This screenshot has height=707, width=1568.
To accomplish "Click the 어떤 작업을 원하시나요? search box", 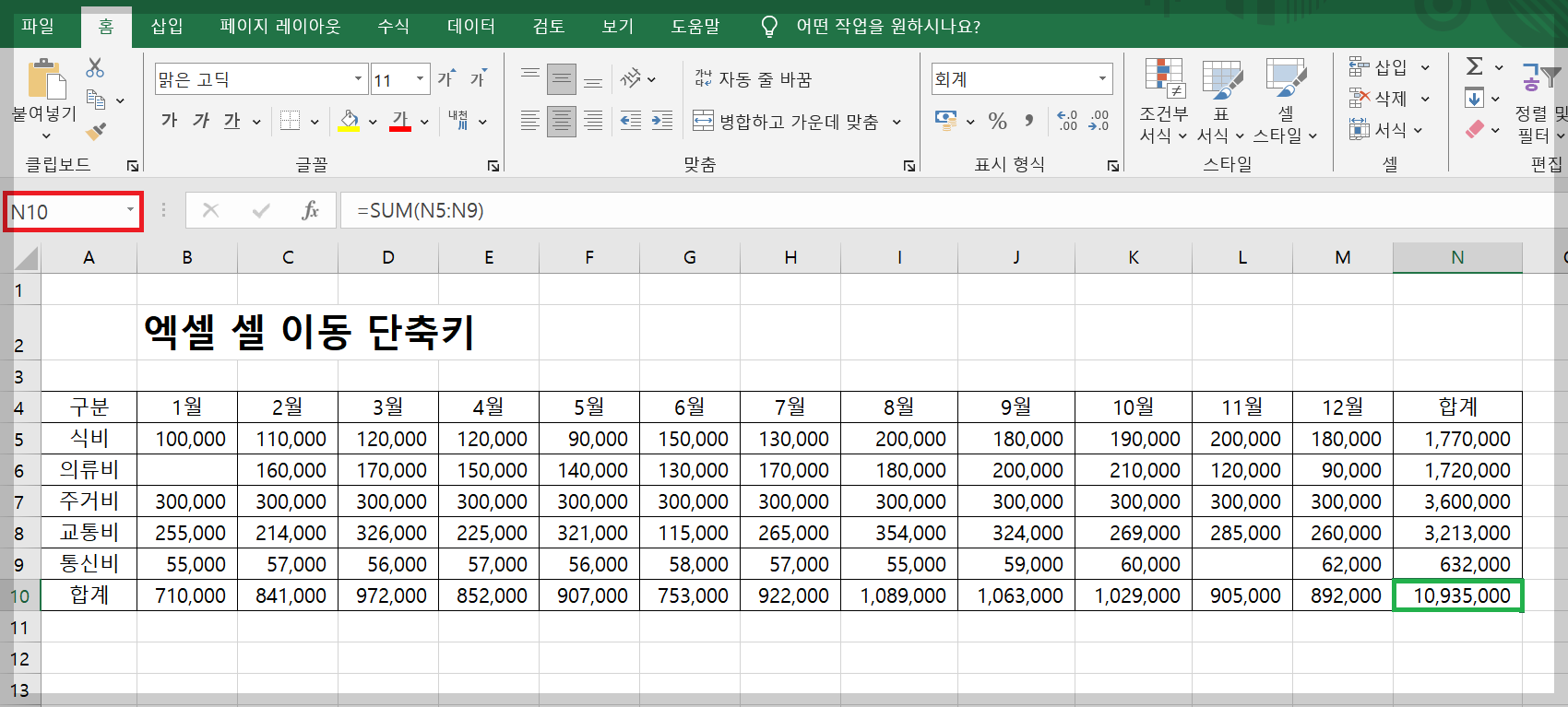I will coord(888,26).
